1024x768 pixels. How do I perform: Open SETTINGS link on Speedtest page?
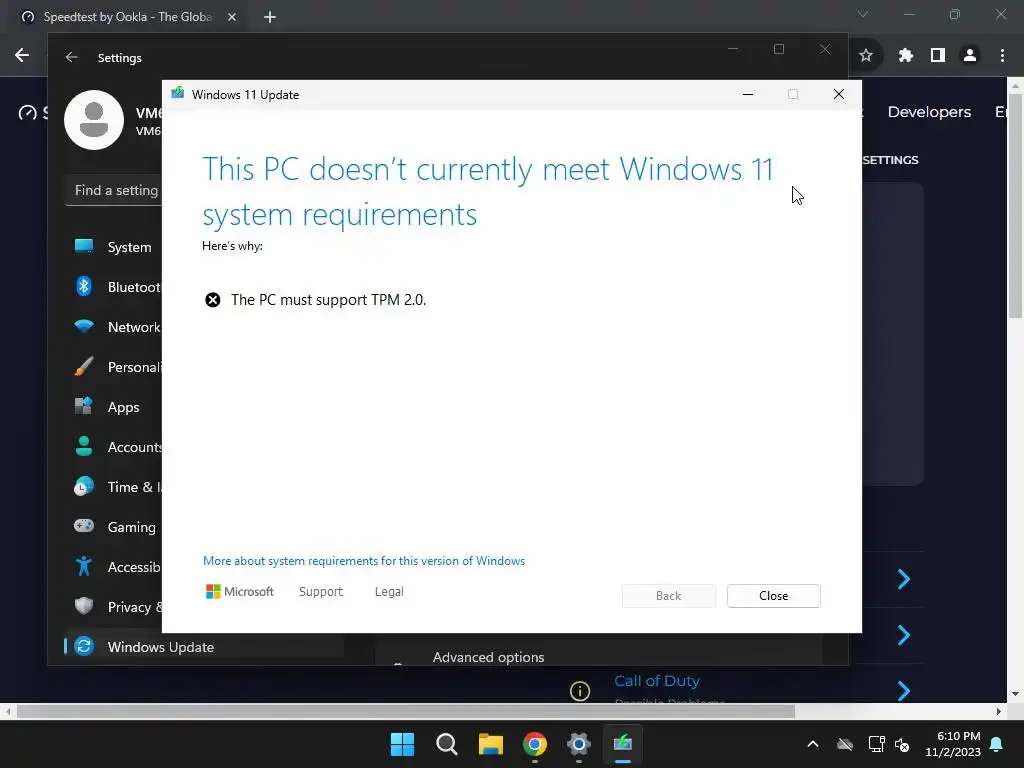pos(890,160)
